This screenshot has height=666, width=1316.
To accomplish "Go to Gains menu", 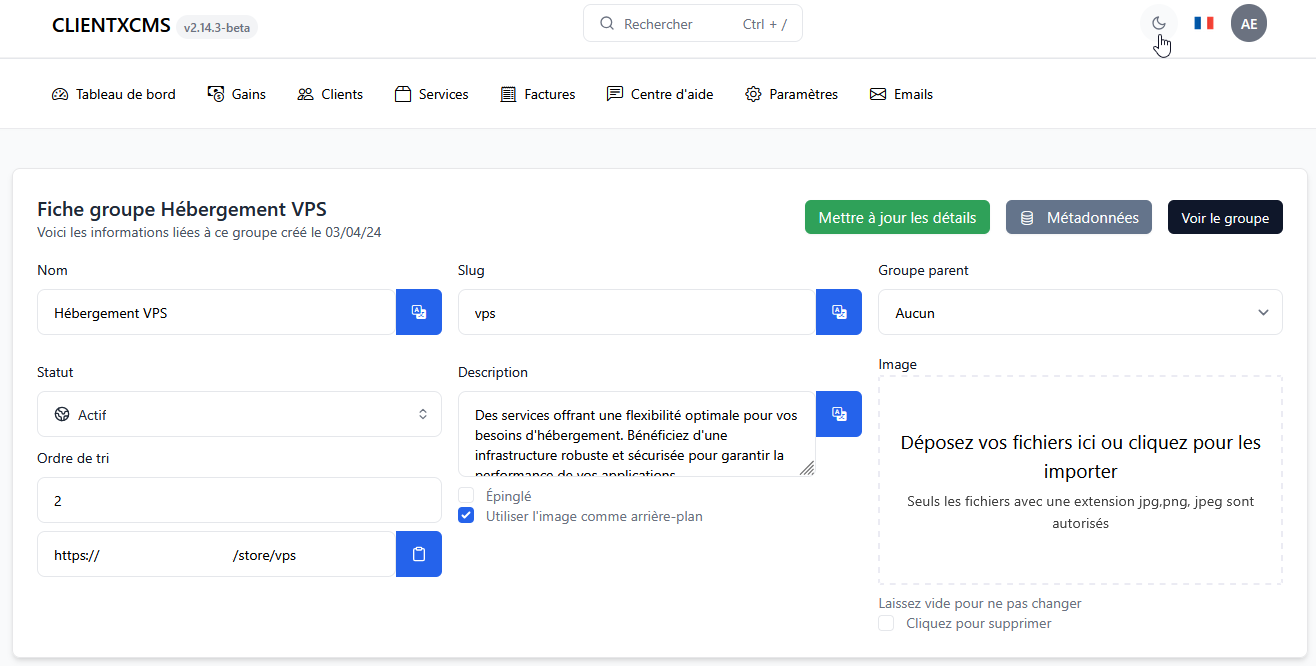I will [x=236, y=94].
